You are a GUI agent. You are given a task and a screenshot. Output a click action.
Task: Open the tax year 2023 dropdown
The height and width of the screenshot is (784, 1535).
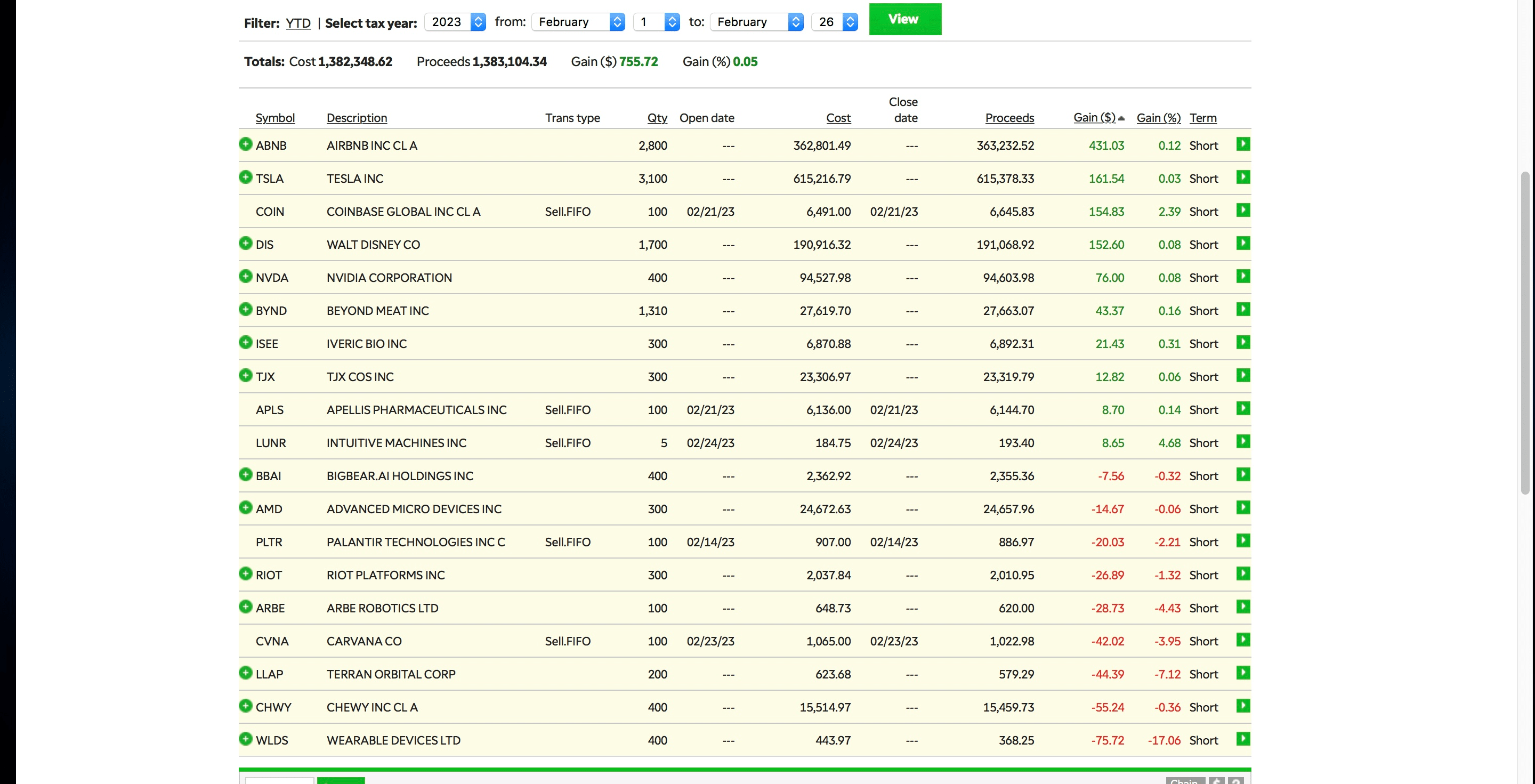click(455, 22)
